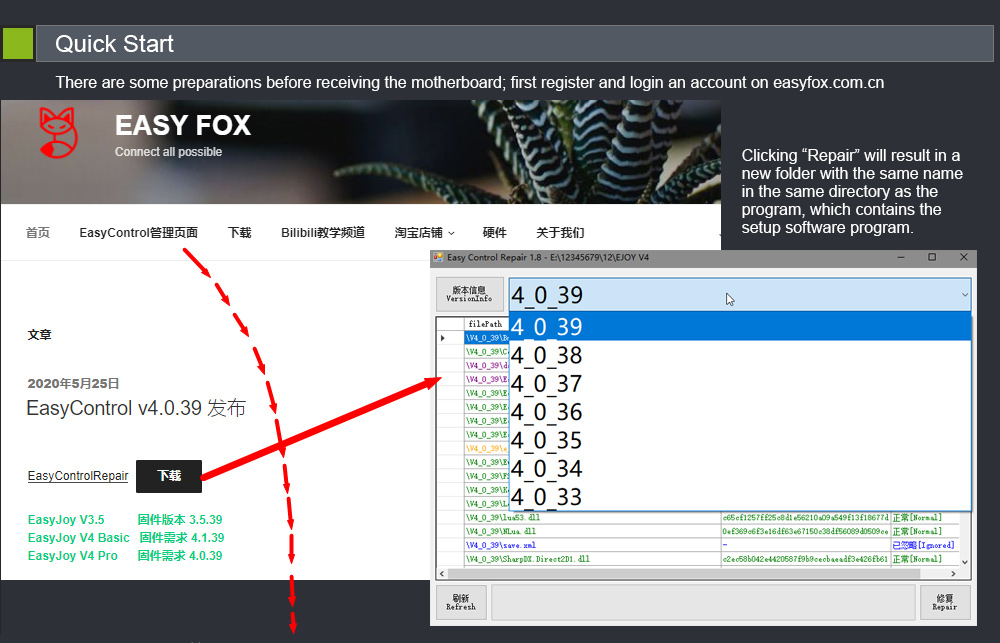Expand the version combo box arrow
The width and height of the screenshot is (1000, 643).
(963, 295)
